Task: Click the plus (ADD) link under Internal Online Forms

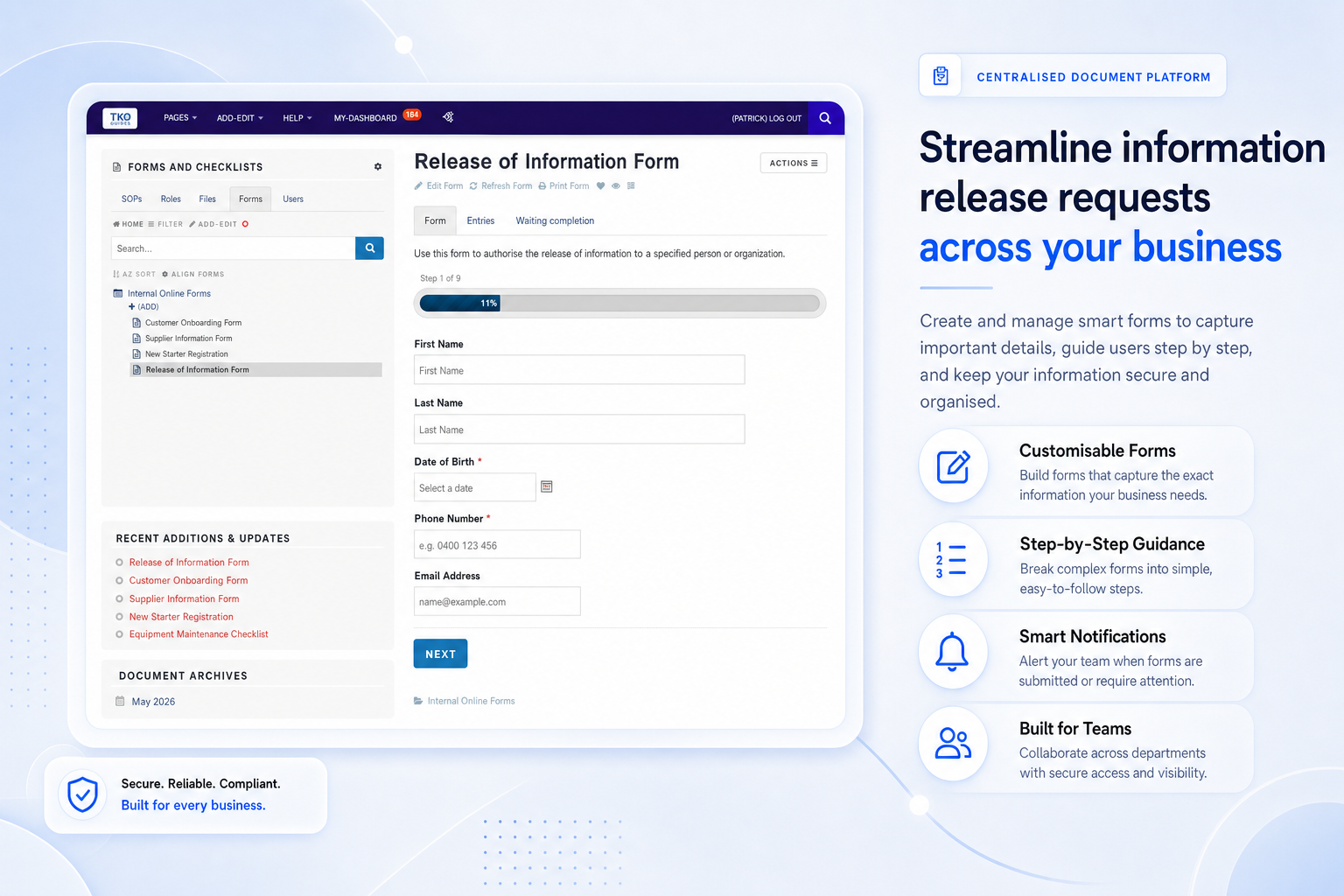Action: 143,307
